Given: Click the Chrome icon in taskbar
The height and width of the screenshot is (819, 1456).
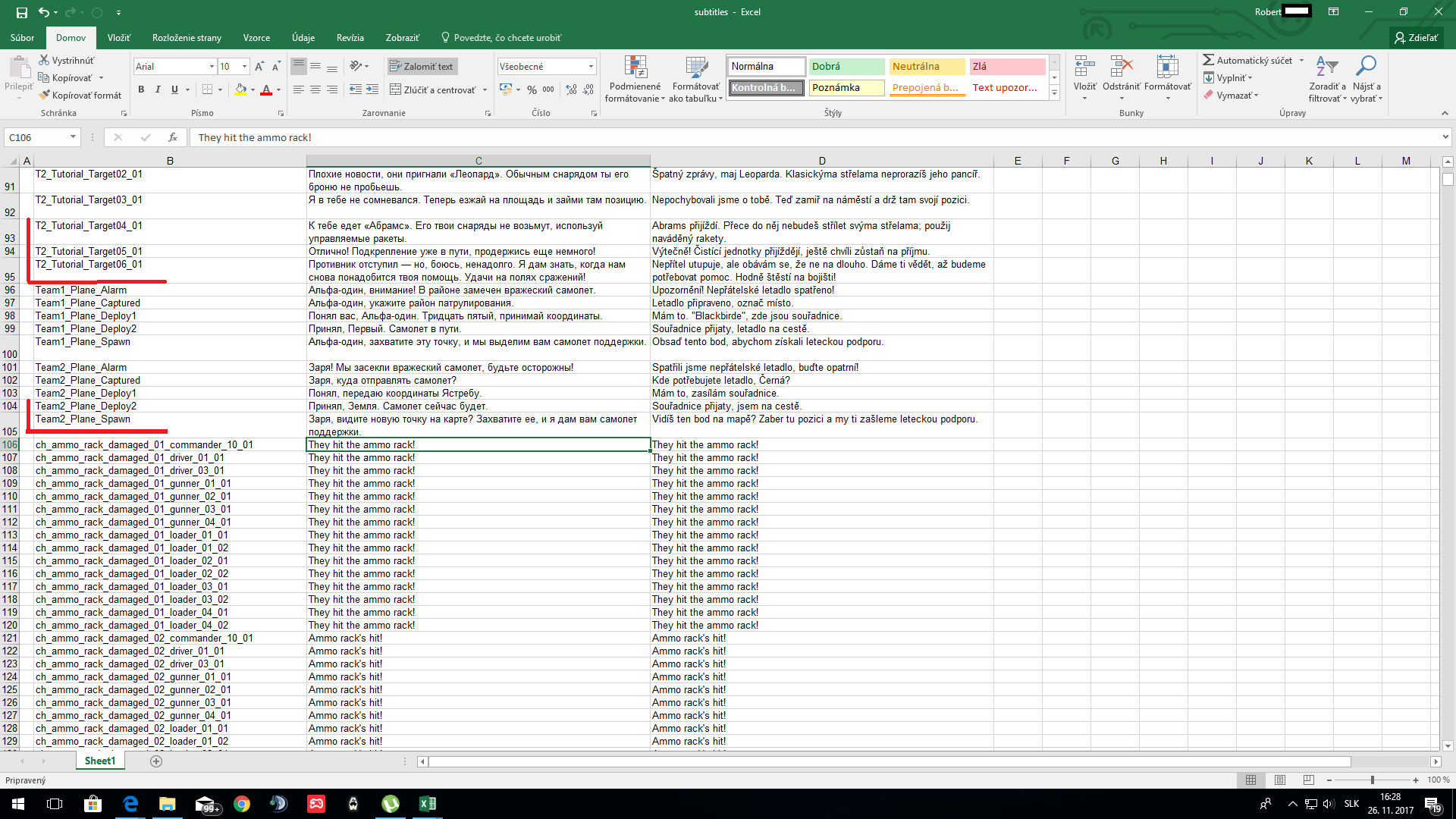Looking at the screenshot, I should click(242, 804).
